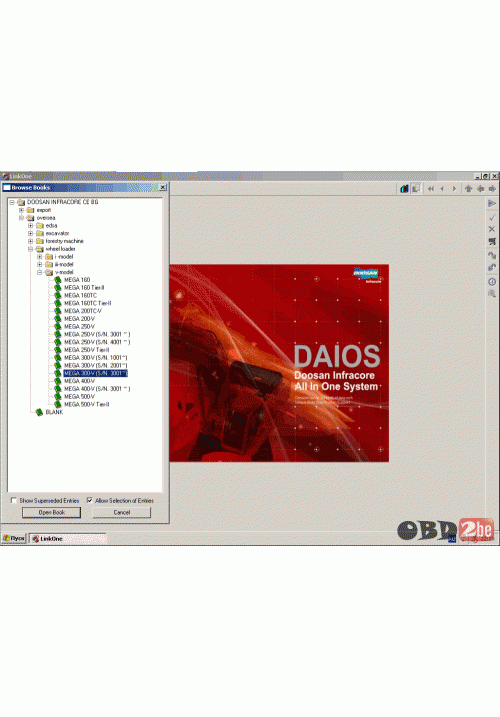
Task: Click the green book icon beside BLANK
Action: pos(39,412)
